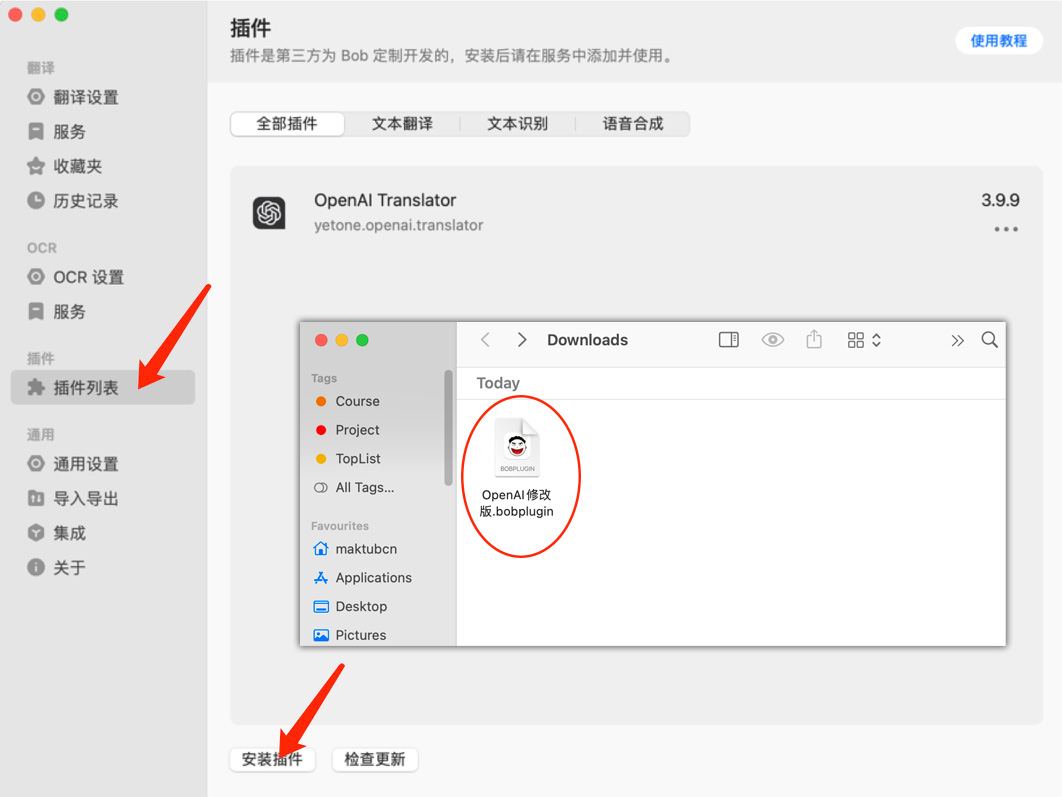Open OCR 设置 in sidebar

click(103, 277)
